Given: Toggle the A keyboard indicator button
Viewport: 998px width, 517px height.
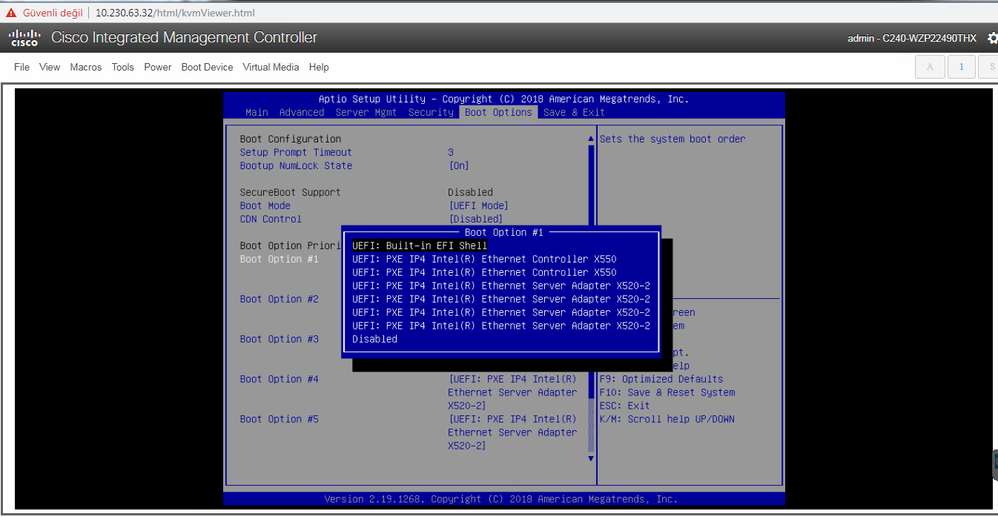Looking at the screenshot, I should (929, 67).
